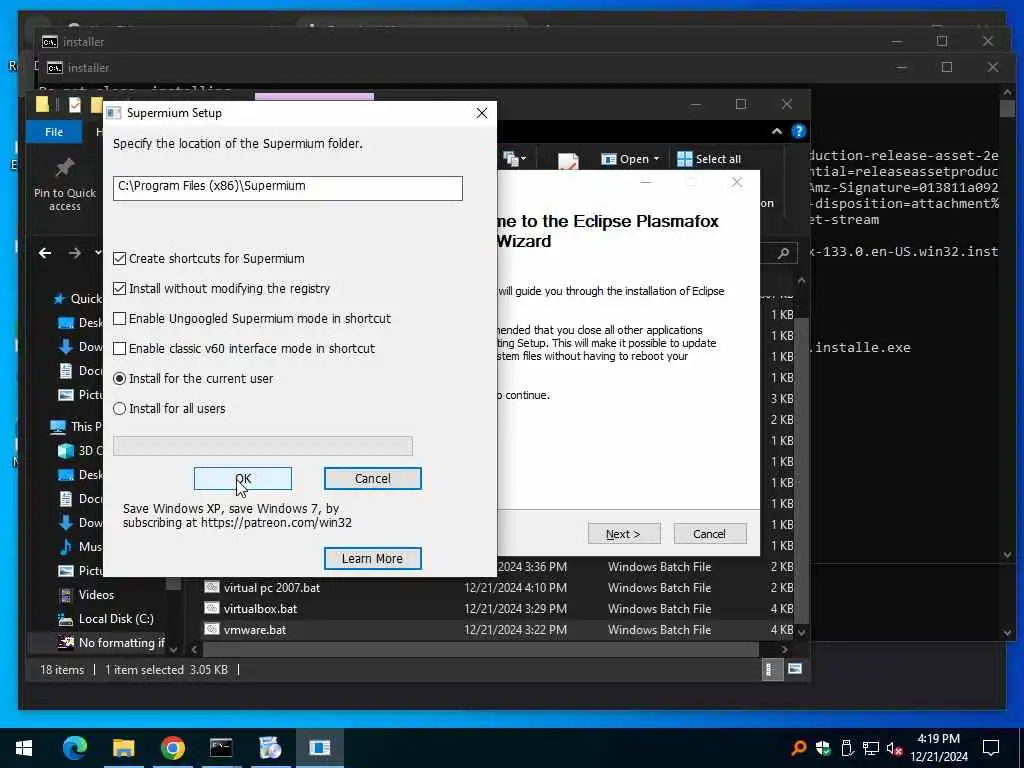
Task: Select Videos in navigation pane
Action: (96, 594)
